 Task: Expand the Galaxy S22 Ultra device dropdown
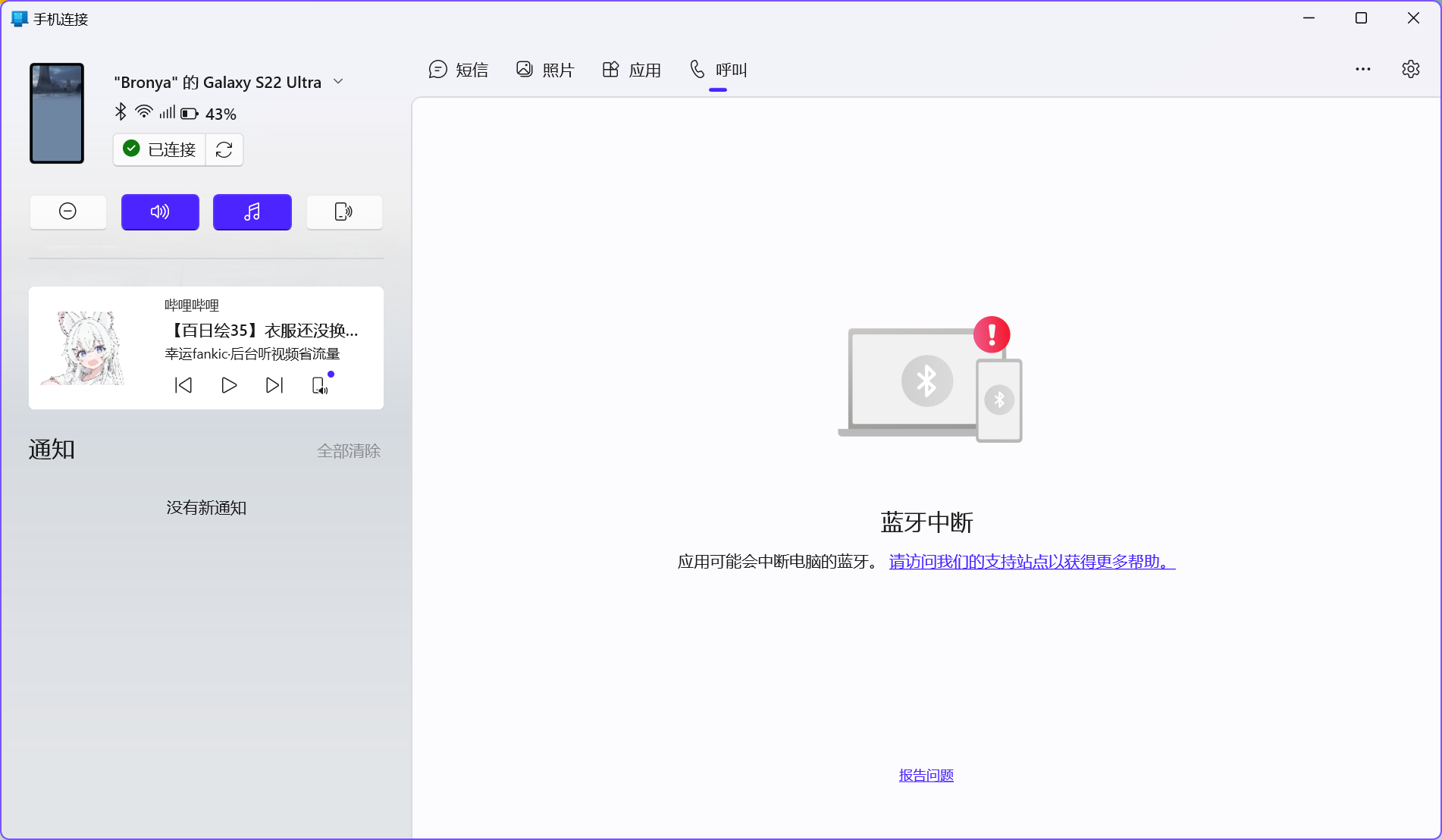[x=339, y=81]
